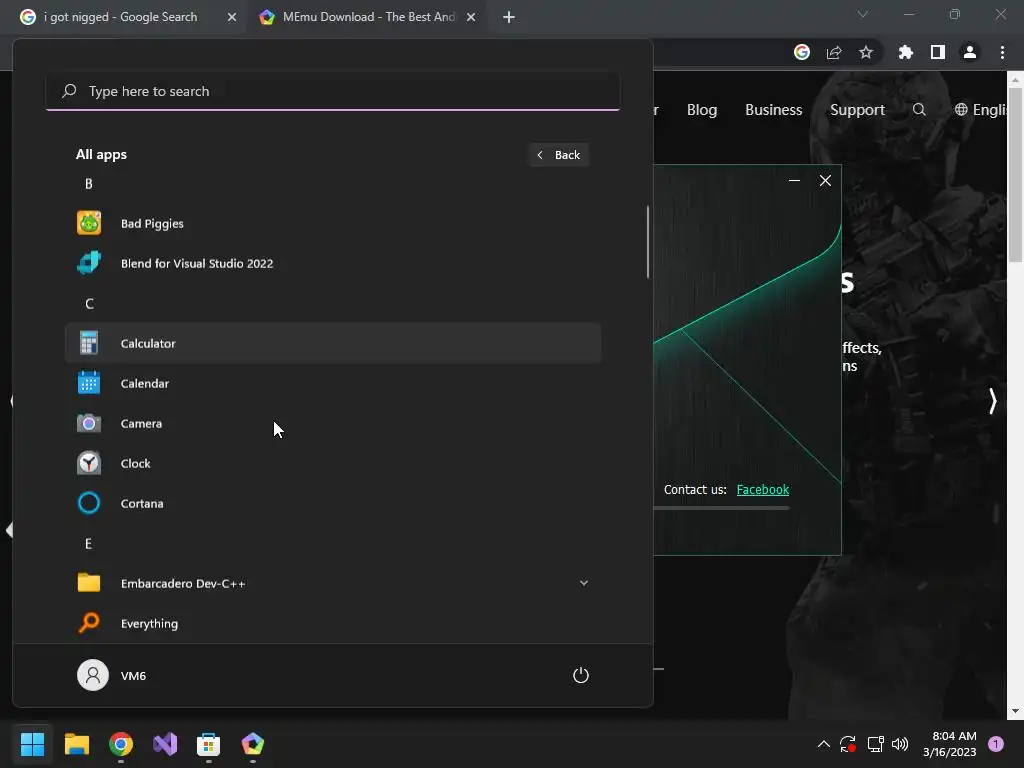Image resolution: width=1024 pixels, height=768 pixels.
Task: Click the Type here to search field
Action: (x=332, y=91)
